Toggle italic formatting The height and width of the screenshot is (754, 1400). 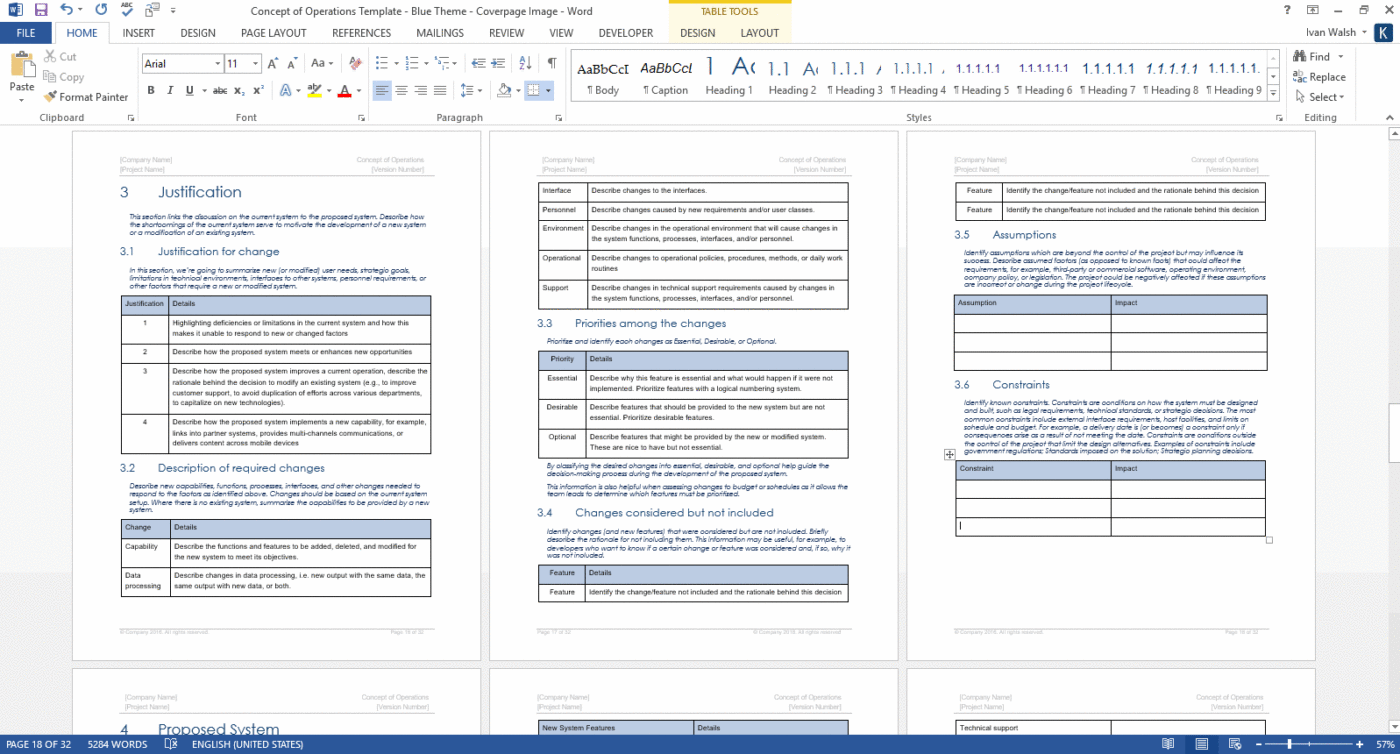[x=168, y=90]
